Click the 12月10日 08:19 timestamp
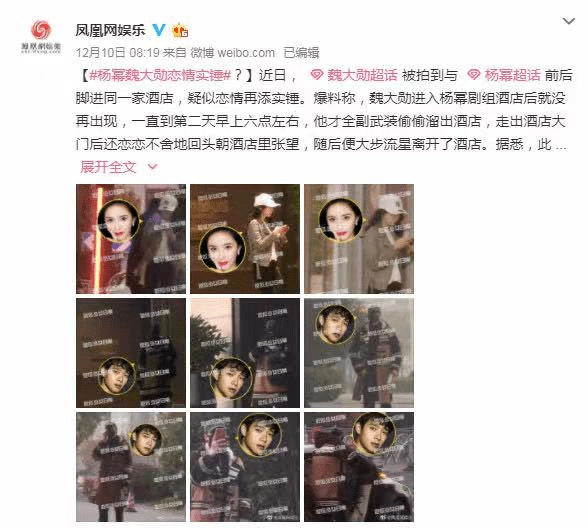This screenshot has height=528, width=588. click(118, 53)
